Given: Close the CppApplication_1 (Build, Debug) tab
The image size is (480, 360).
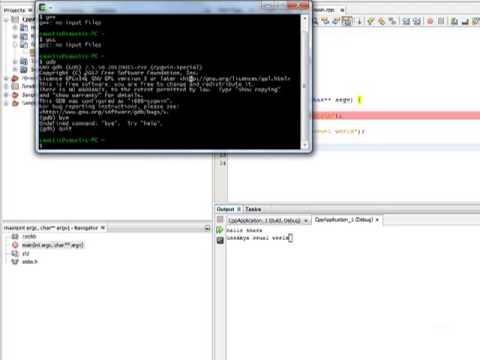Looking at the screenshot, I should click(305, 221).
